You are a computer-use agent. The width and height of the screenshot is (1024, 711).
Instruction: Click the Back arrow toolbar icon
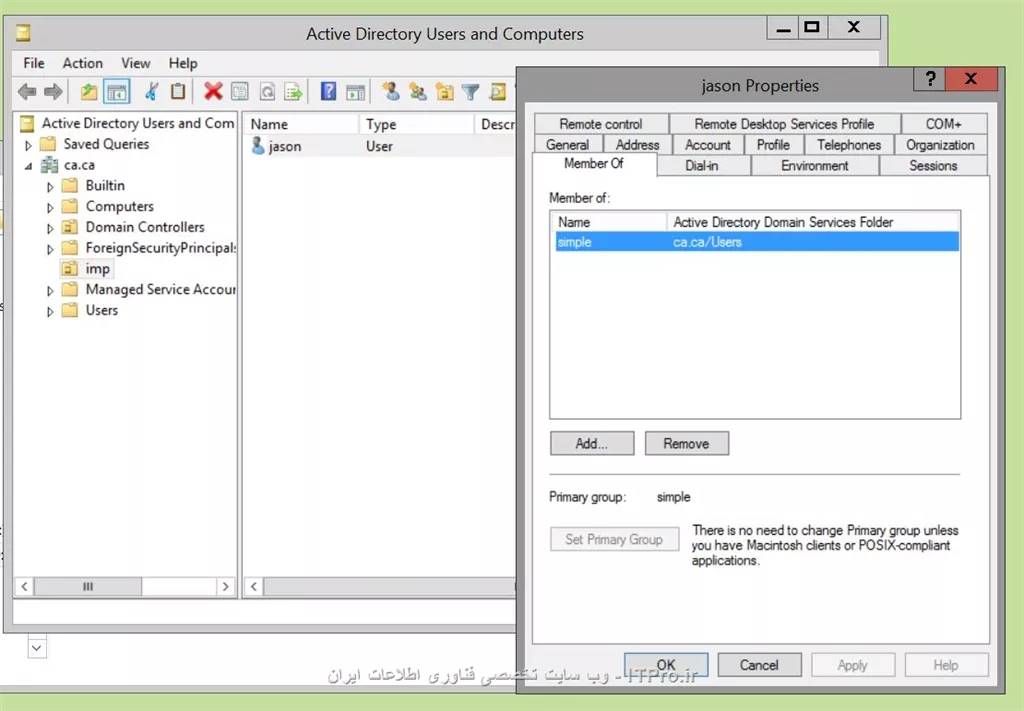[x=27, y=91]
